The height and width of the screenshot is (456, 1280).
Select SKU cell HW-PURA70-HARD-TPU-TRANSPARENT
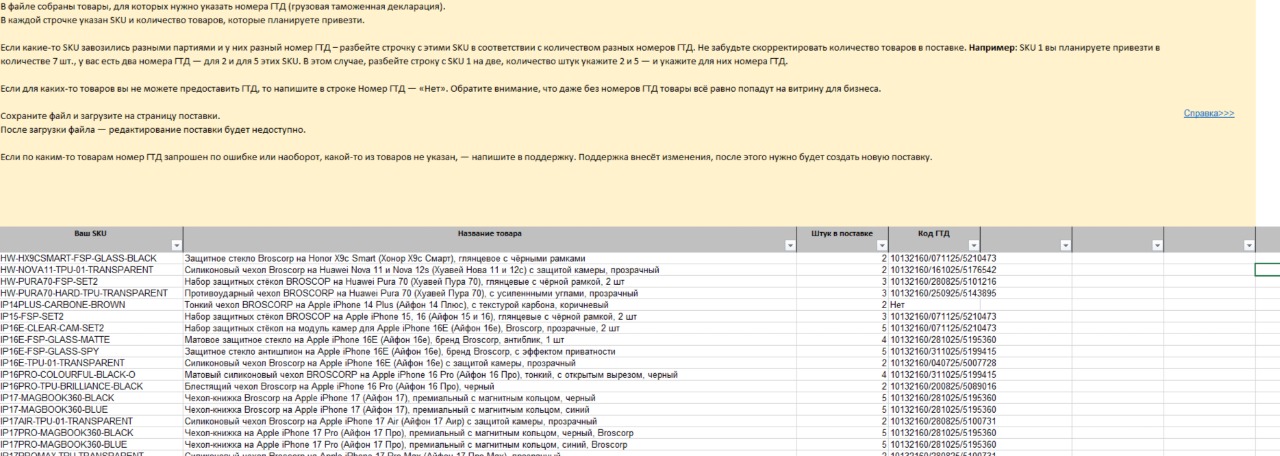click(x=91, y=293)
